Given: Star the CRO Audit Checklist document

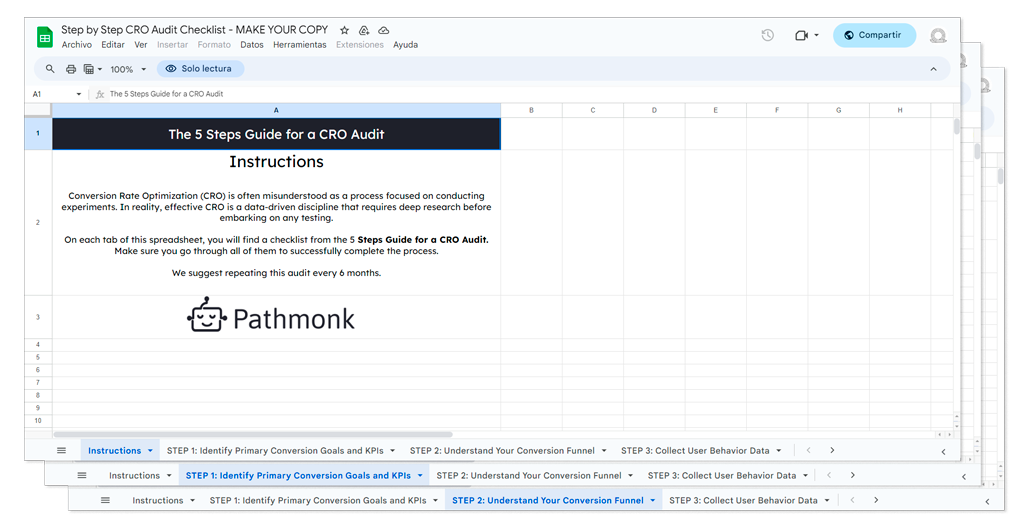Looking at the screenshot, I should pyautogui.click(x=345, y=31).
